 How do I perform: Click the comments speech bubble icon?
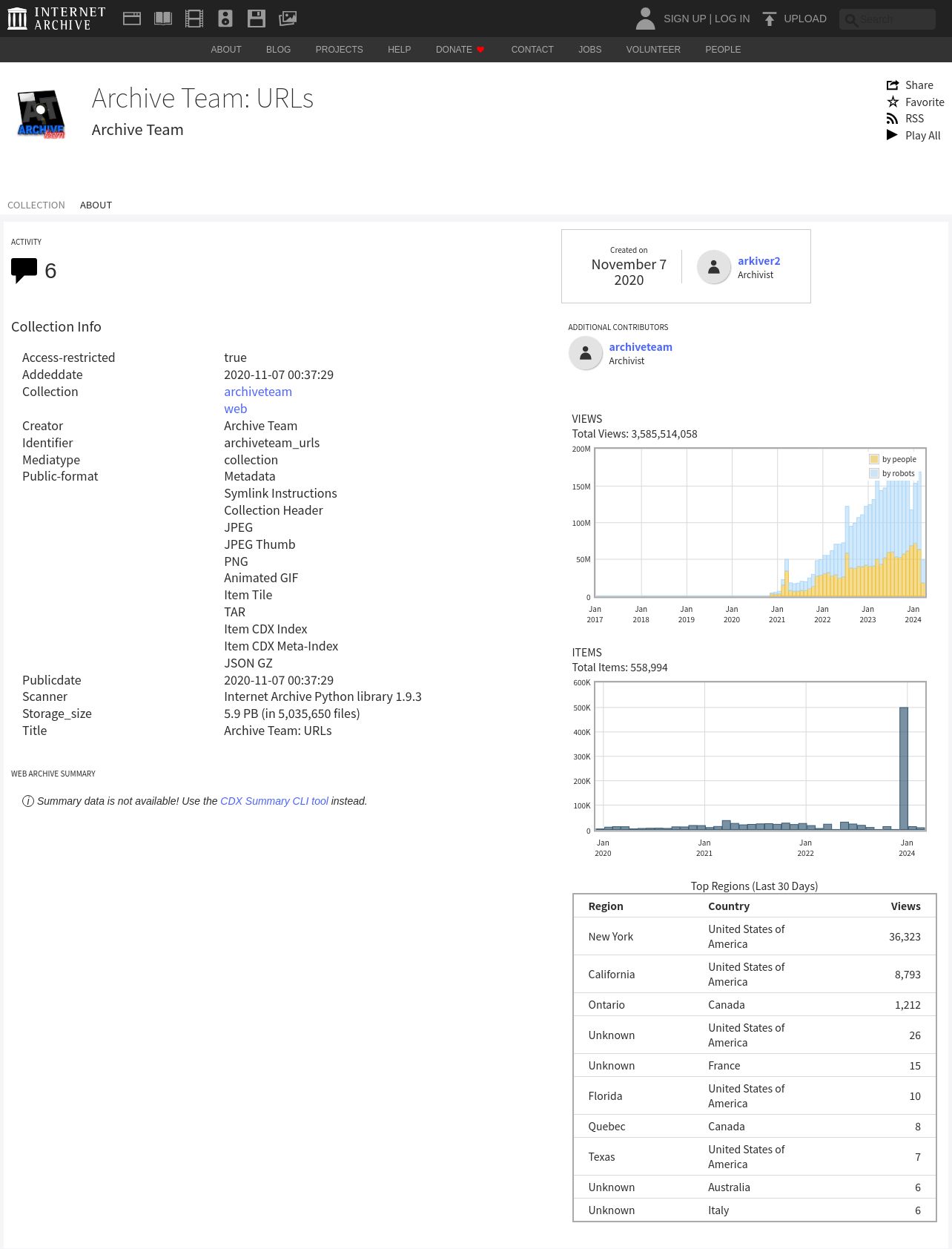click(24, 271)
